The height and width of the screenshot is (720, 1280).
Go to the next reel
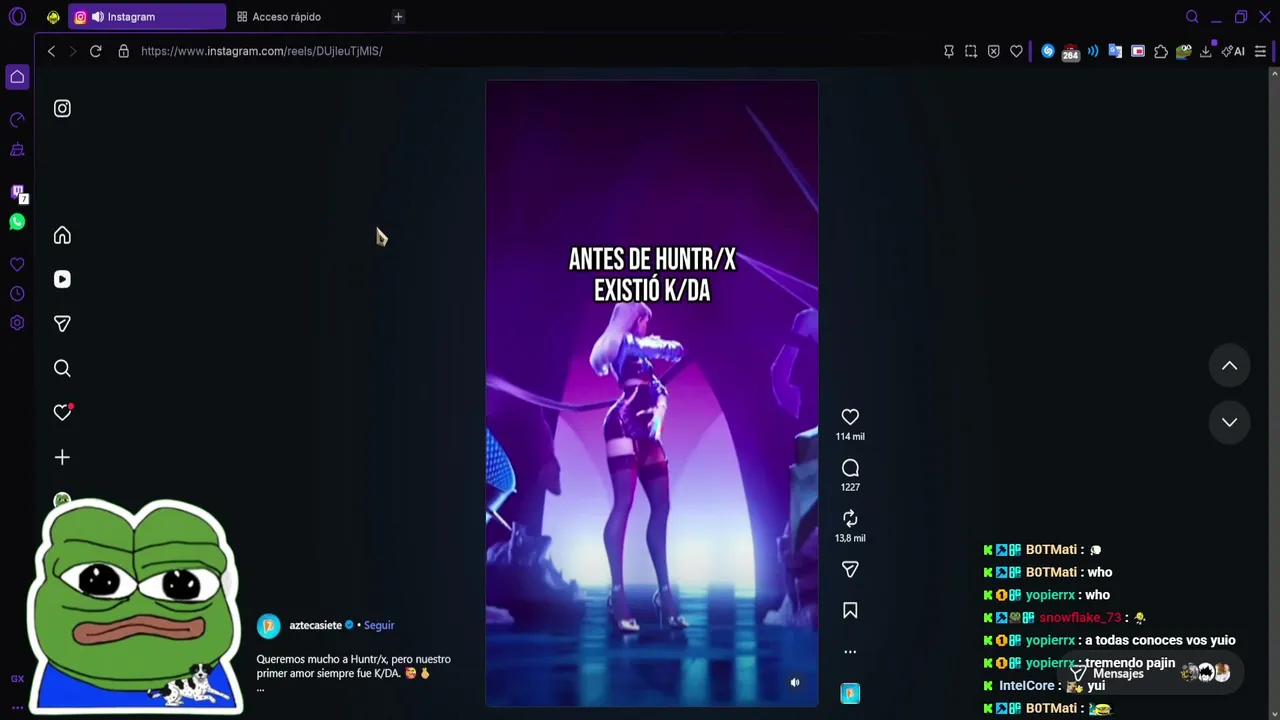click(x=1229, y=422)
